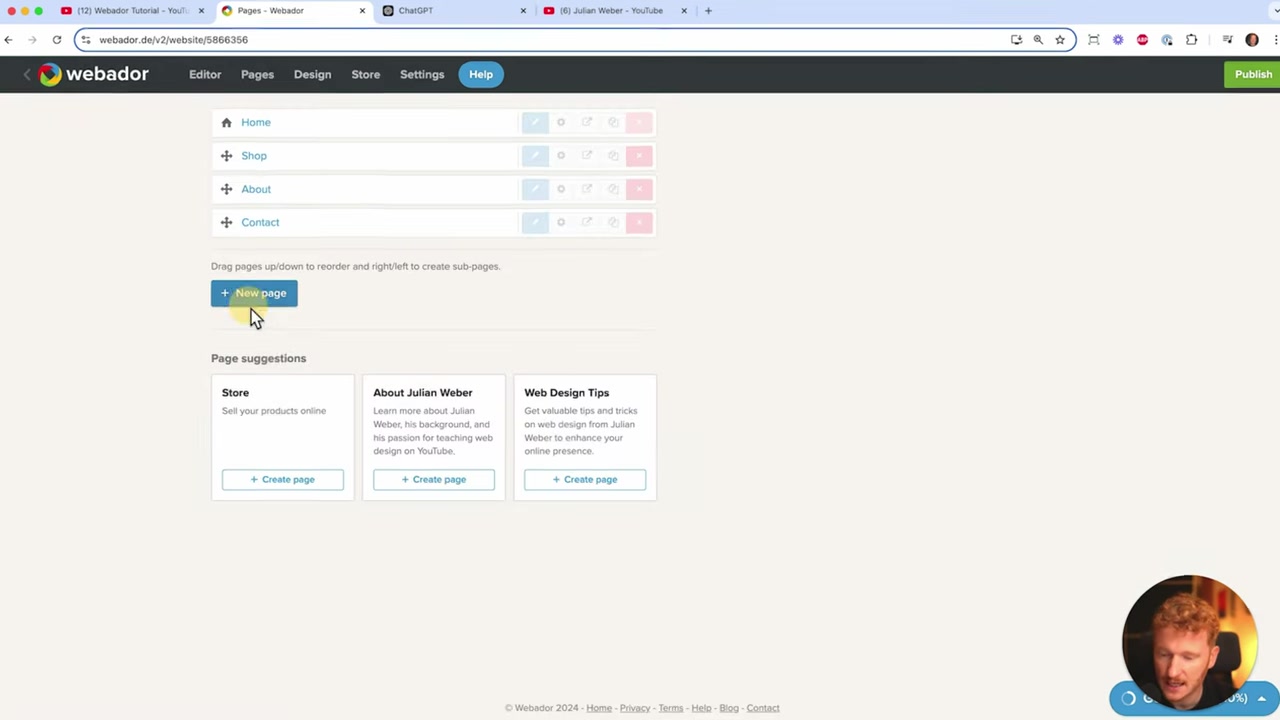Open settings gear for Contact page
The image size is (1280, 720).
point(561,222)
